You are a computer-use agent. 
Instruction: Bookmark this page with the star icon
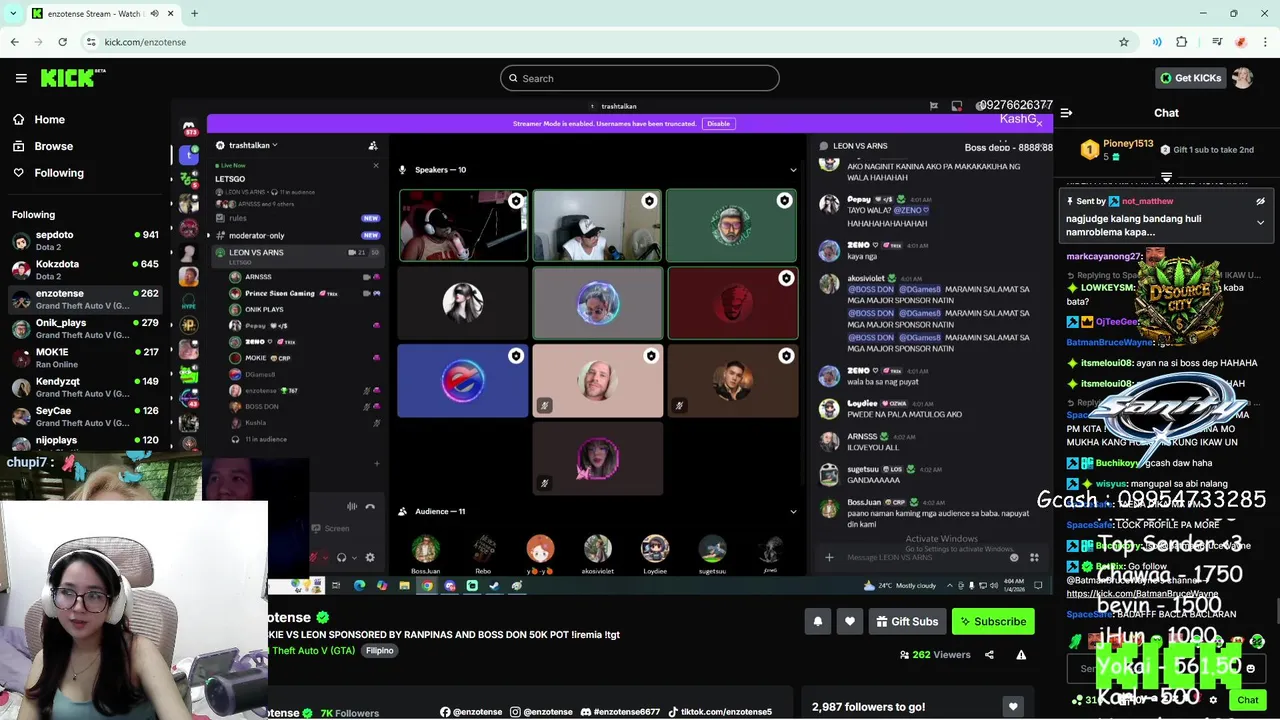point(1124,42)
